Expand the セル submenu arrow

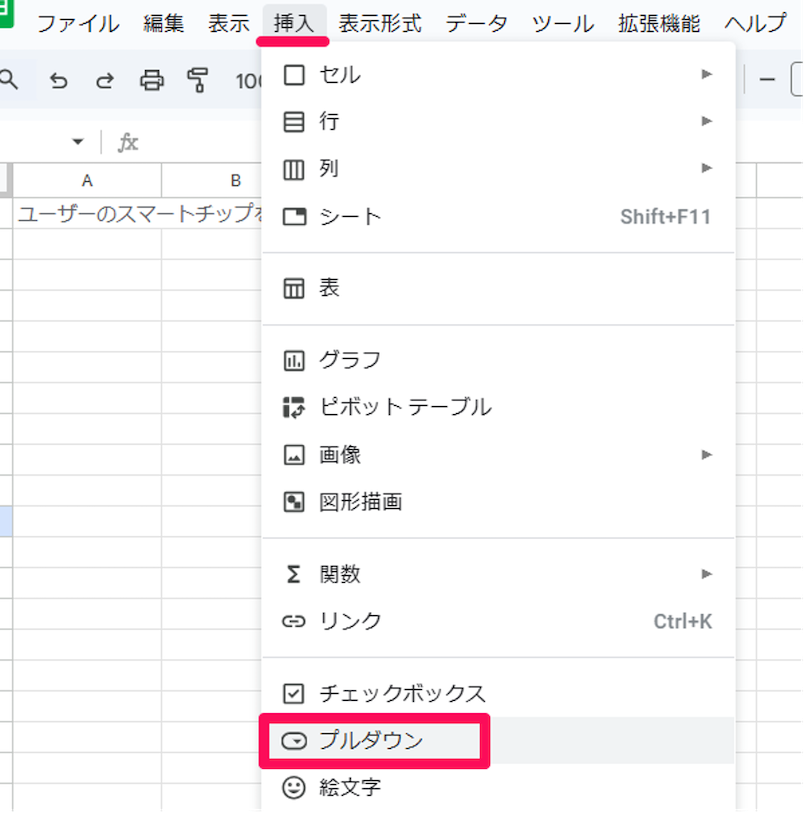point(708,74)
